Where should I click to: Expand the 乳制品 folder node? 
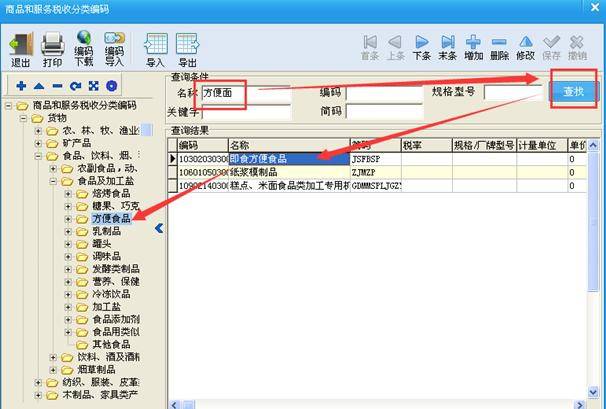68,232
